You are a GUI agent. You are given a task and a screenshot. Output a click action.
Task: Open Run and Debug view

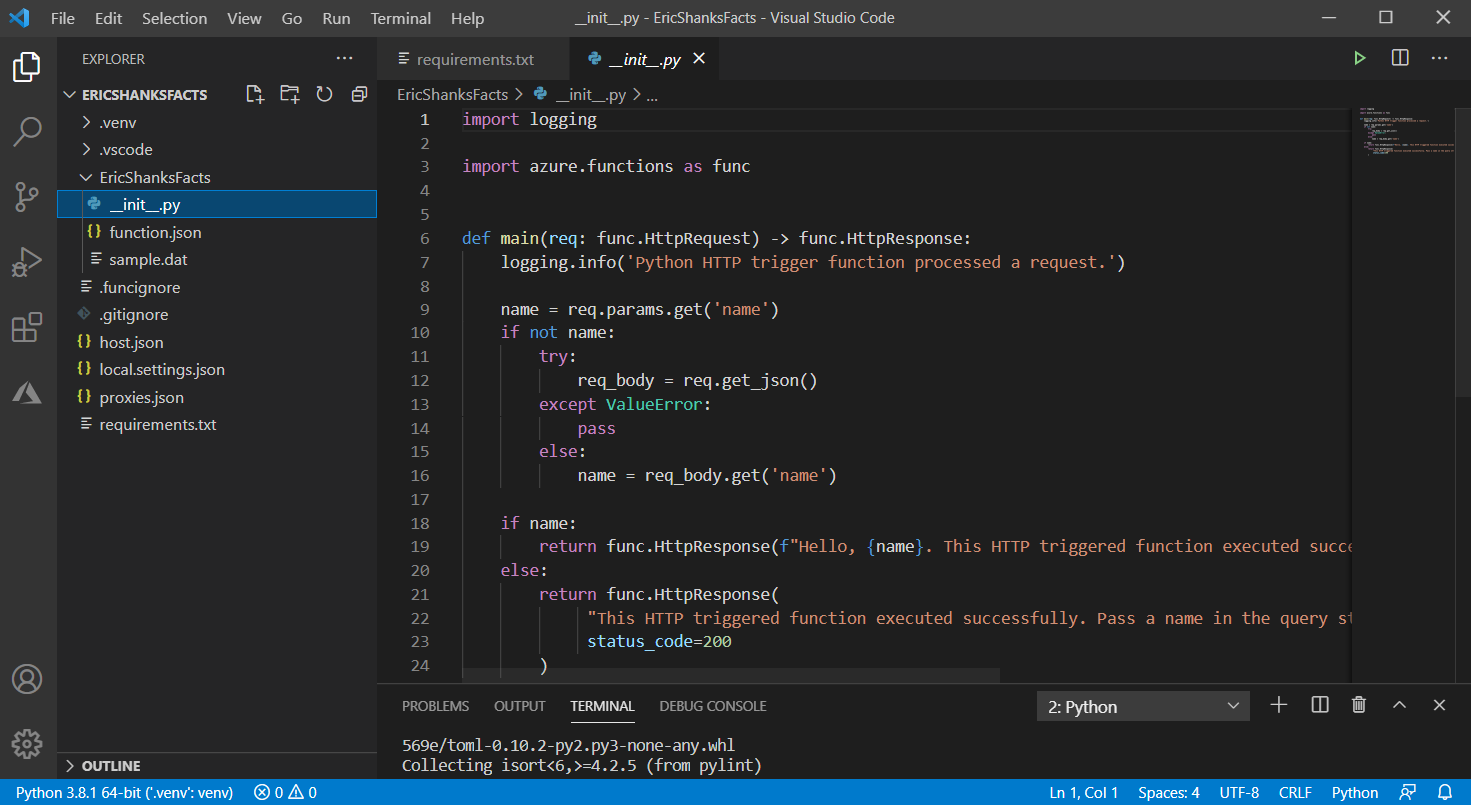point(27,262)
